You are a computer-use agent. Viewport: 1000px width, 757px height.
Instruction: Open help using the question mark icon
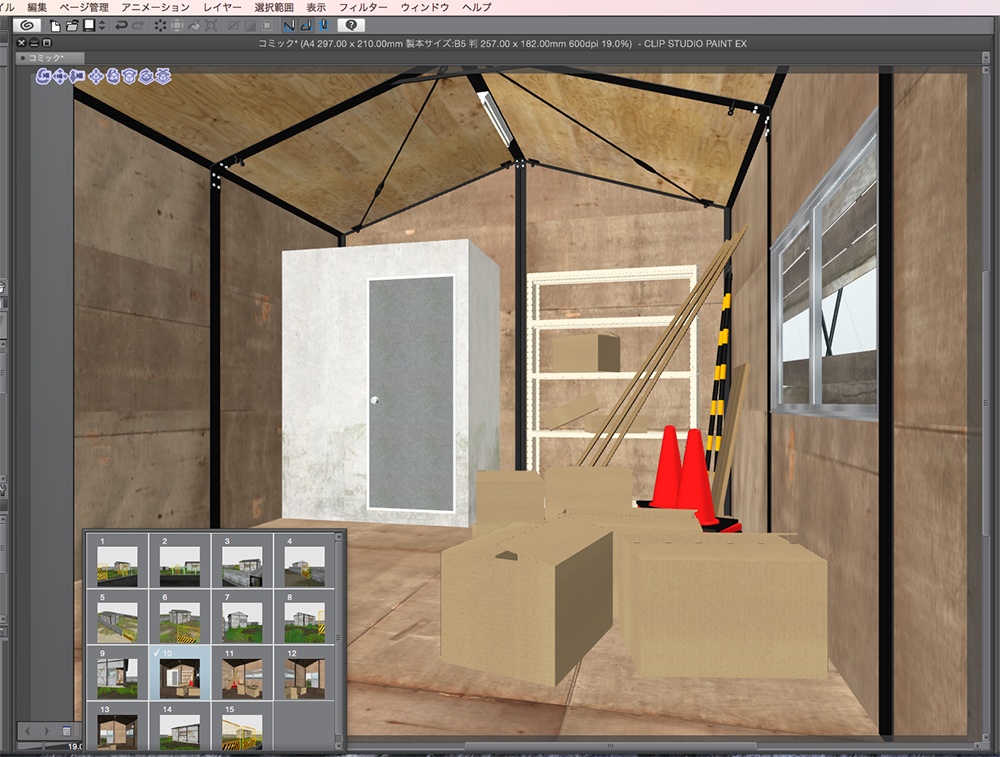352,26
